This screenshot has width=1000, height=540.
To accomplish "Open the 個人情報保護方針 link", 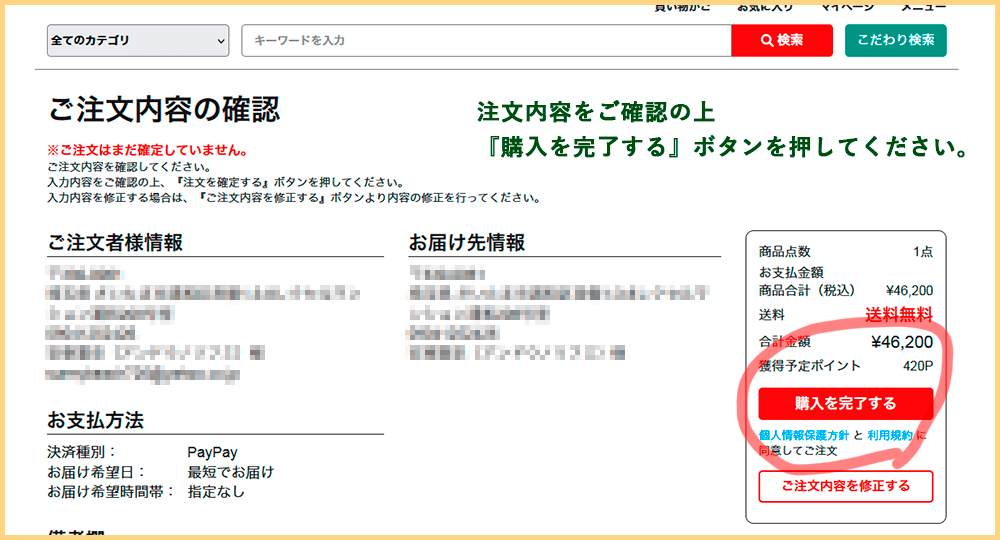I will pos(804,436).
